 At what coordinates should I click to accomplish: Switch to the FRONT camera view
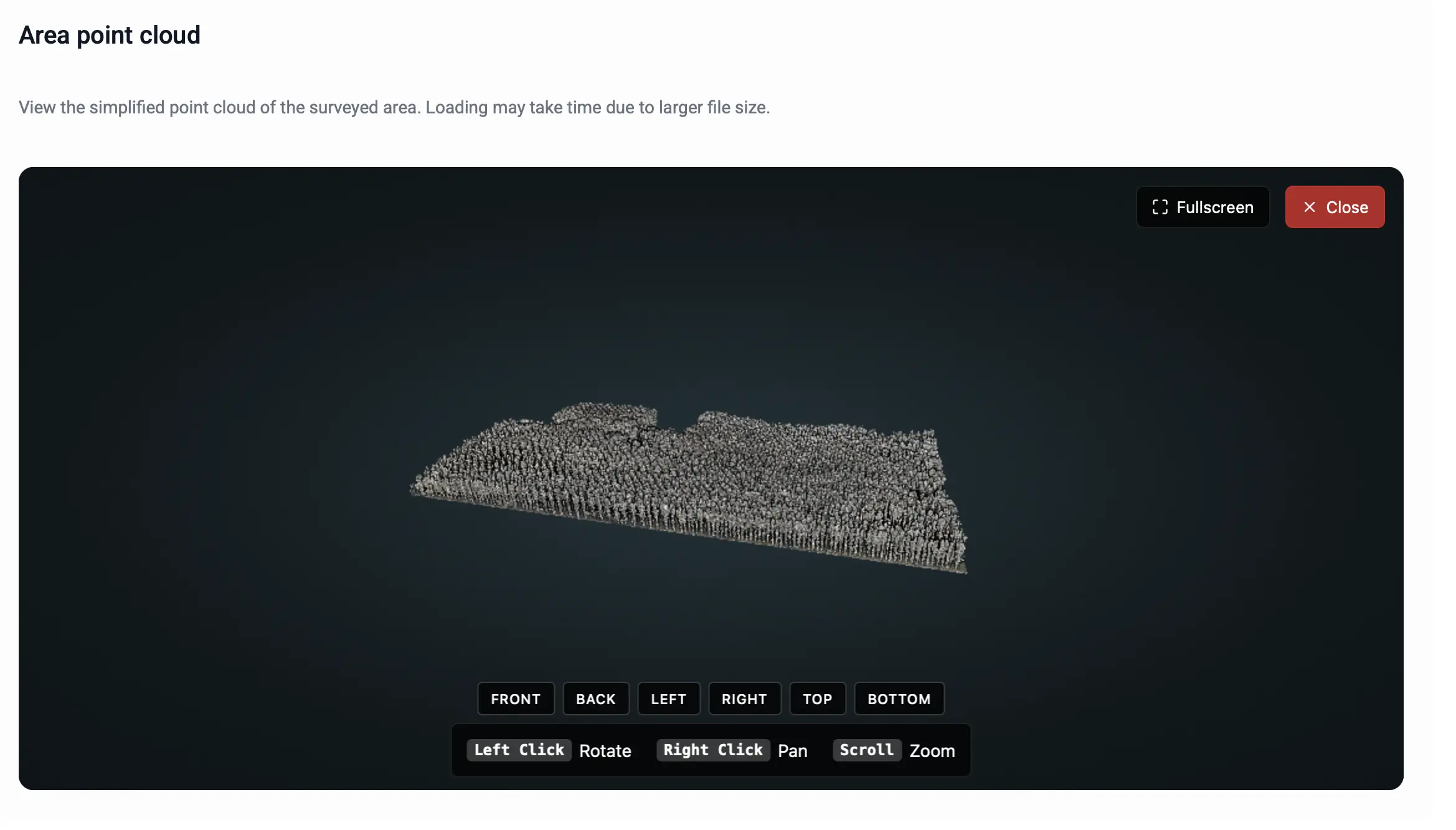click(x=516, y=699)
